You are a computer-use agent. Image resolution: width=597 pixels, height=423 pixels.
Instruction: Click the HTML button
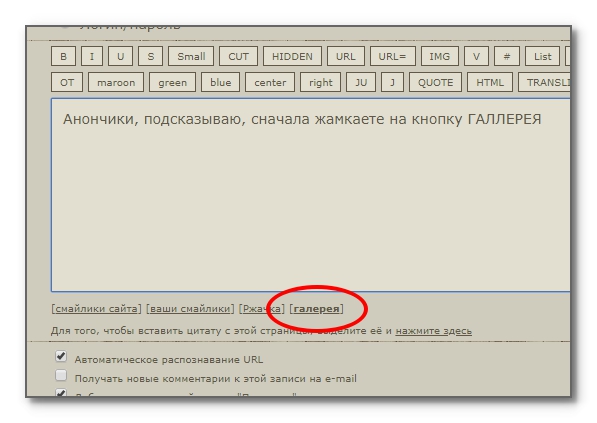coord(490,82)
